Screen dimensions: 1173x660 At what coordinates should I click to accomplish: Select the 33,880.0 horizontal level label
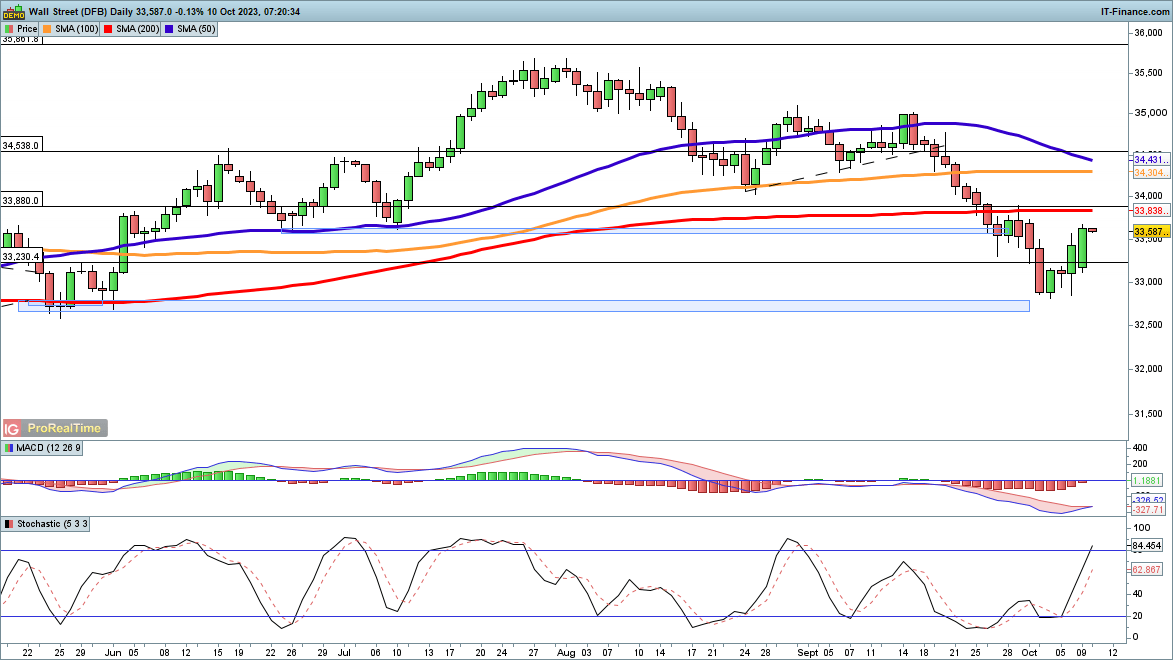(x=21, y=201)
